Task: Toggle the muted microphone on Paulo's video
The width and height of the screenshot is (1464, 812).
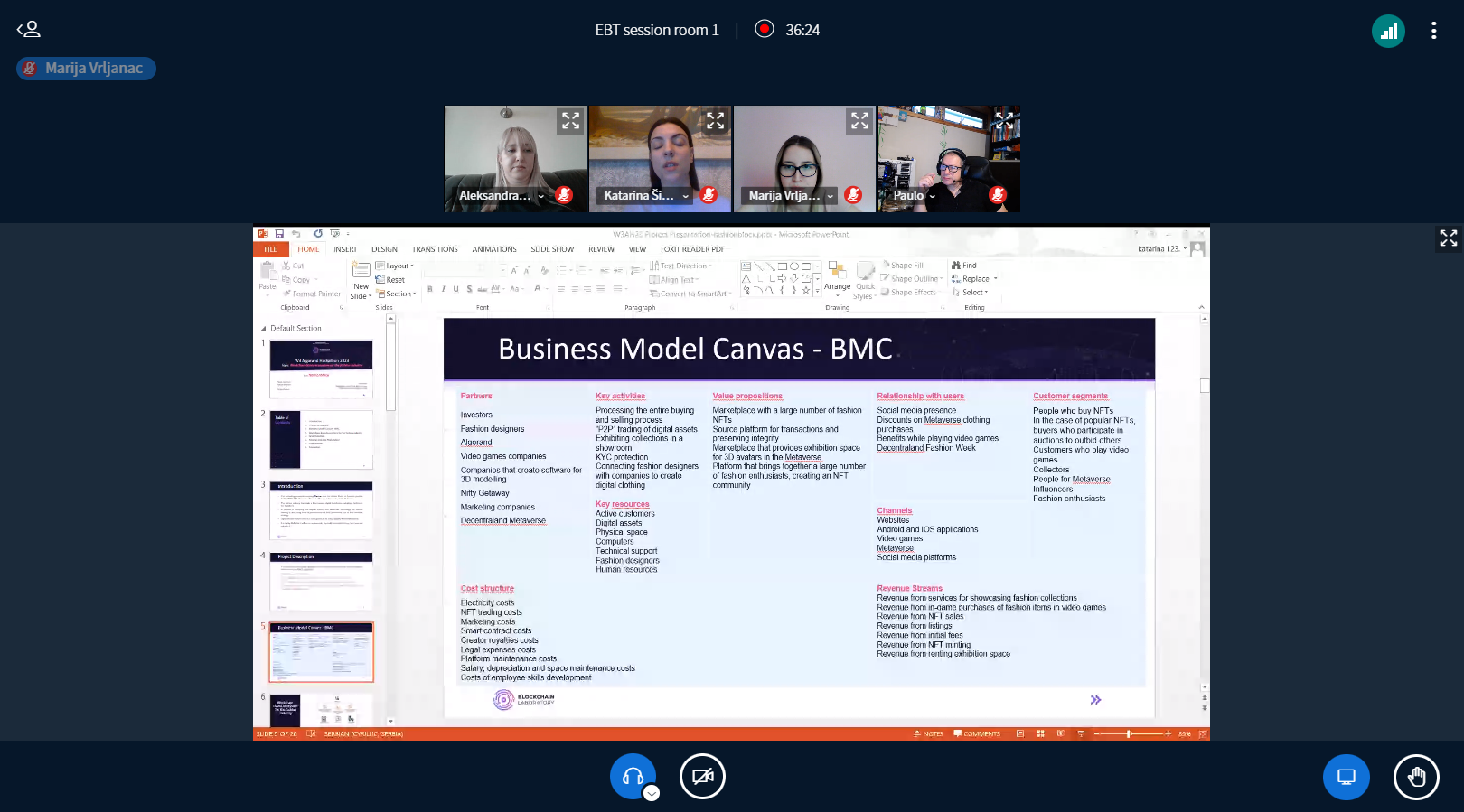Action: click(998, 195)
